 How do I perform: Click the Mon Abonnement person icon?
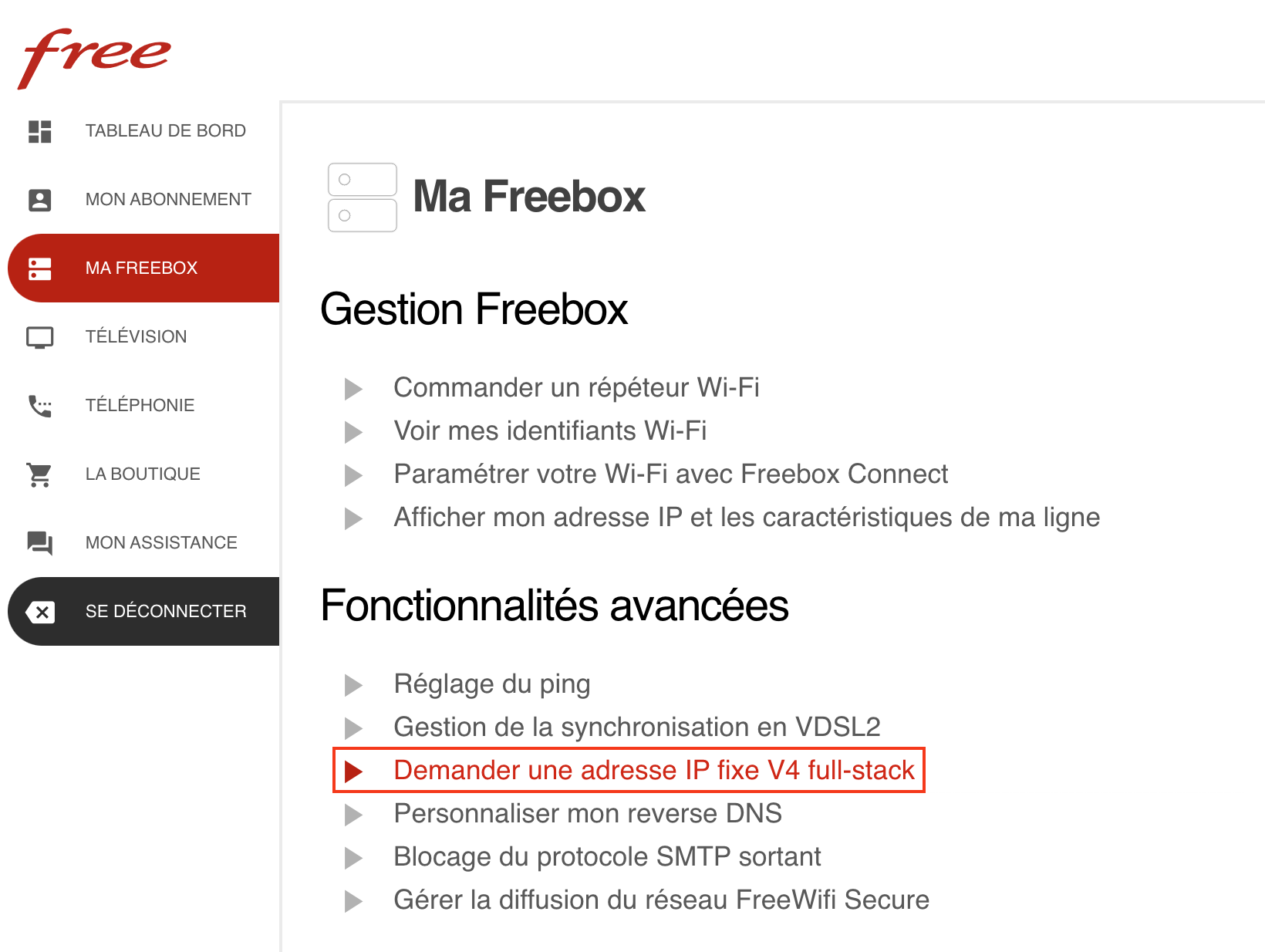[x=40, y=200]
